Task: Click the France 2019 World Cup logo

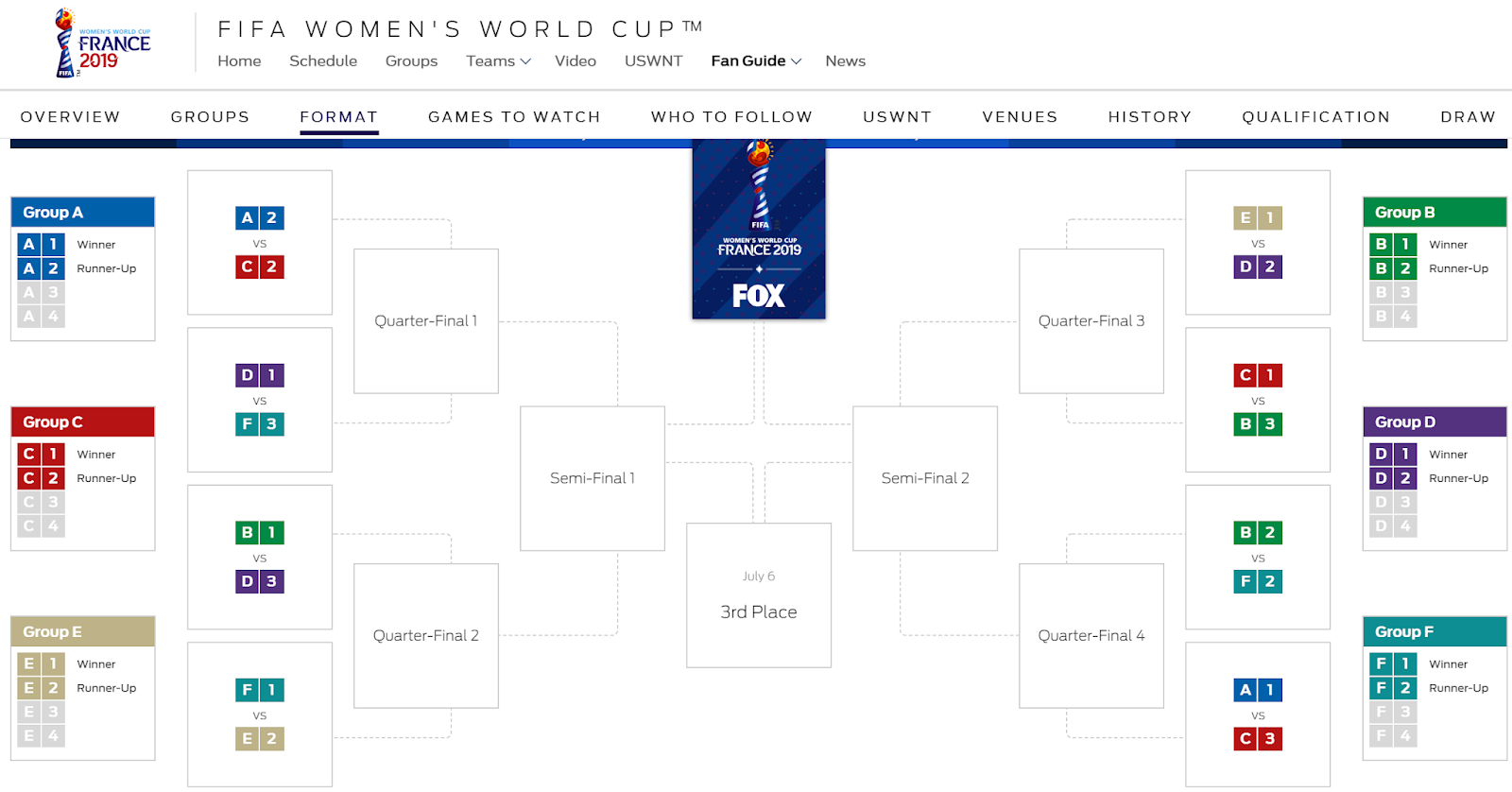Action: [x=102, y=43]
